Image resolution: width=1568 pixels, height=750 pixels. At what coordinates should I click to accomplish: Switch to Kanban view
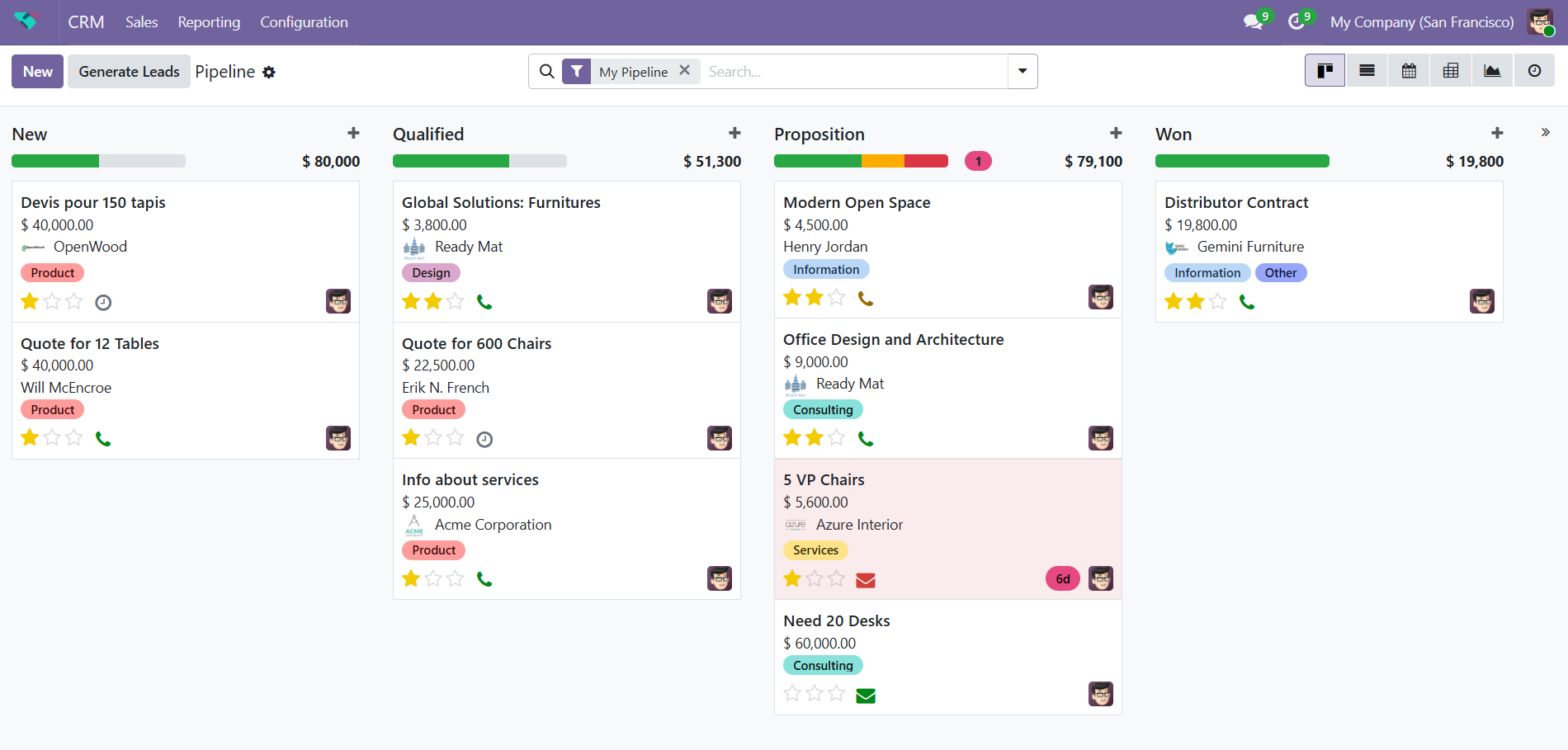[x=1325, y=71]
